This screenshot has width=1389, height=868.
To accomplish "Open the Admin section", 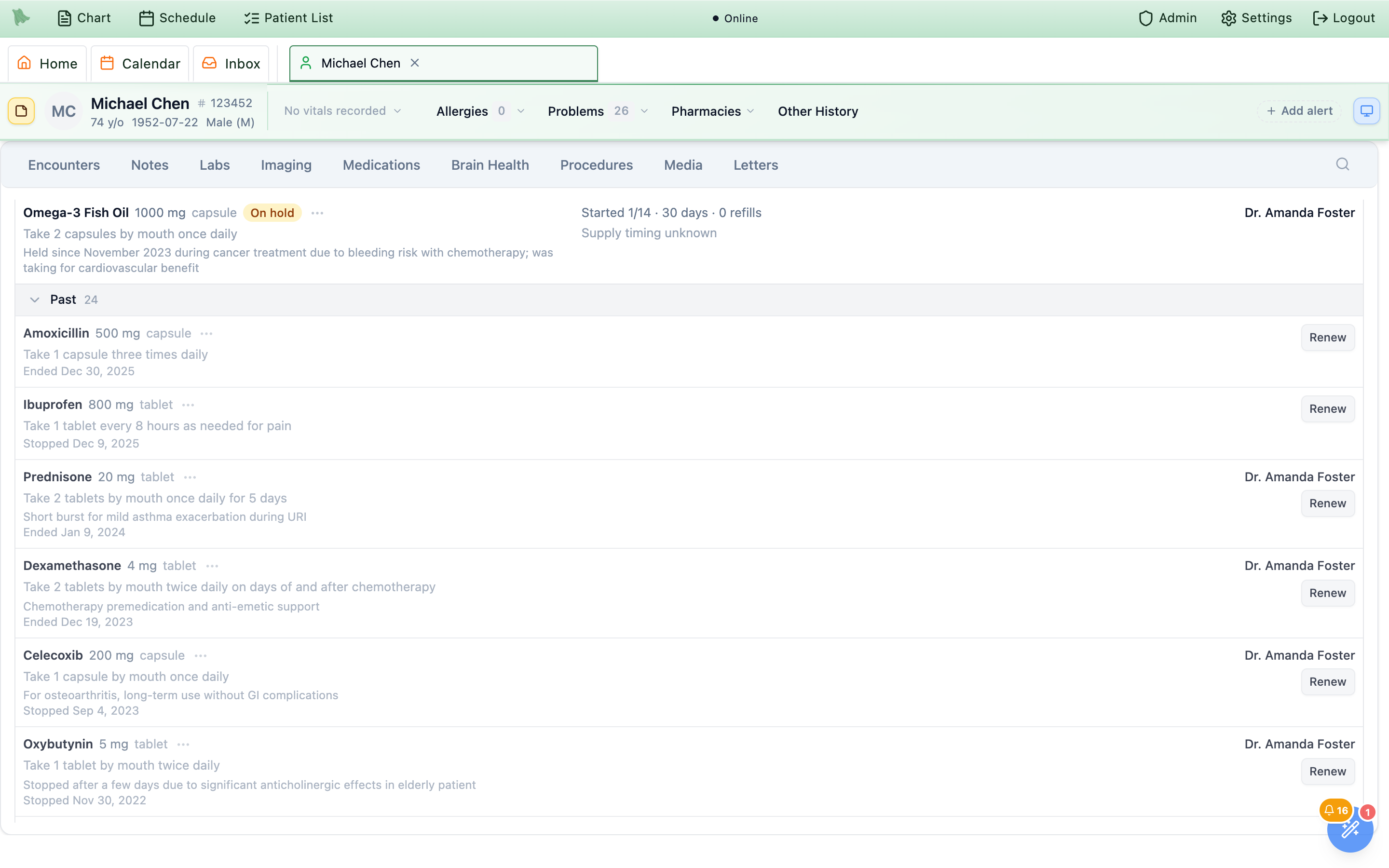I will [x=1168, y=18].
